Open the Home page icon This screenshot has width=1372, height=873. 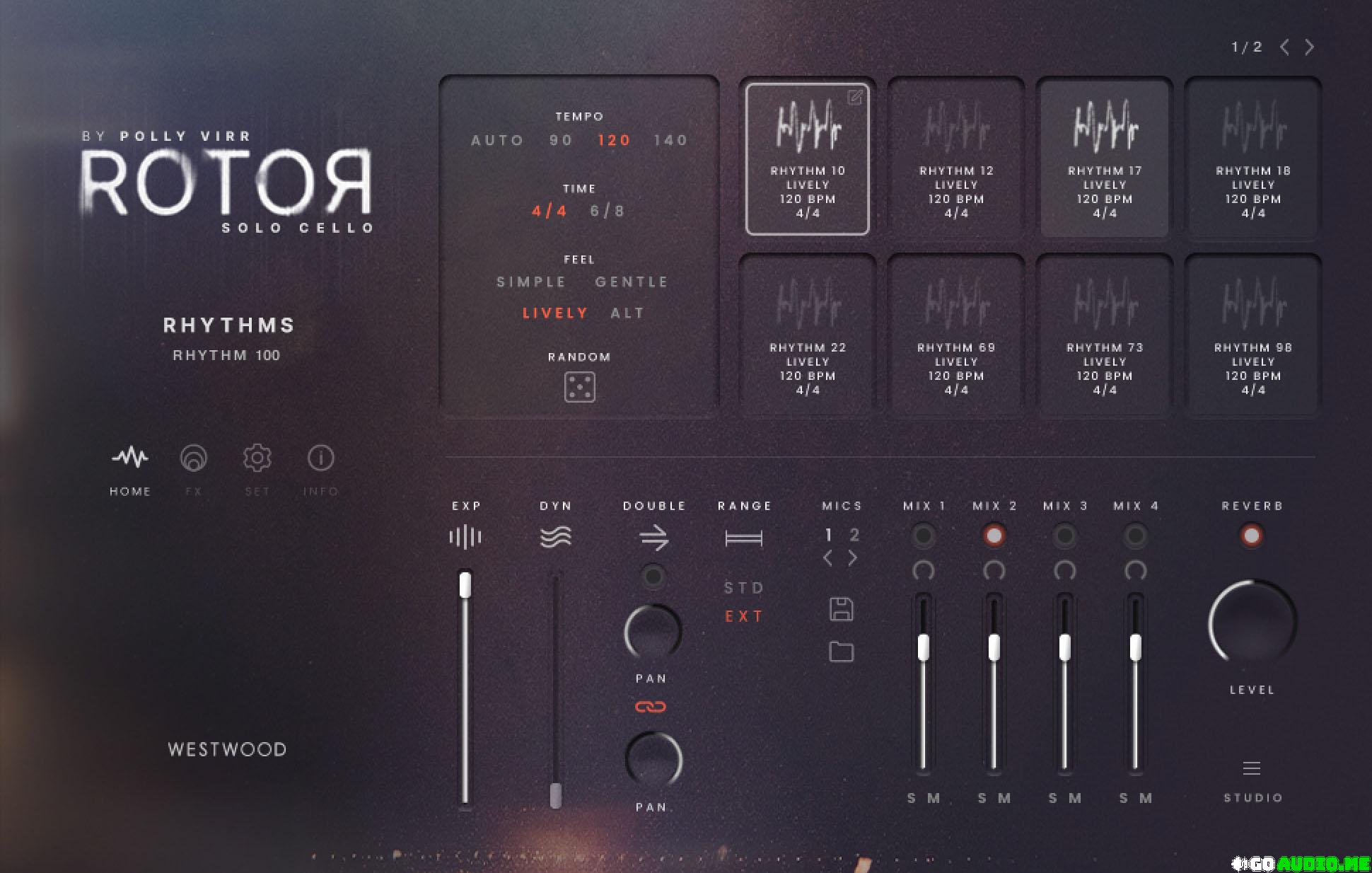(130, 458)
